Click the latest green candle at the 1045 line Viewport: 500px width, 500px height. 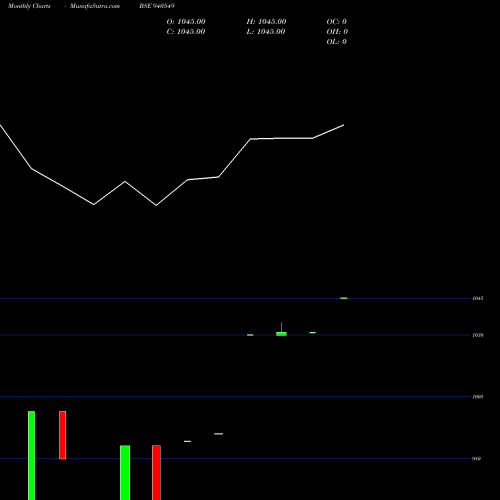tap(344, 298)
